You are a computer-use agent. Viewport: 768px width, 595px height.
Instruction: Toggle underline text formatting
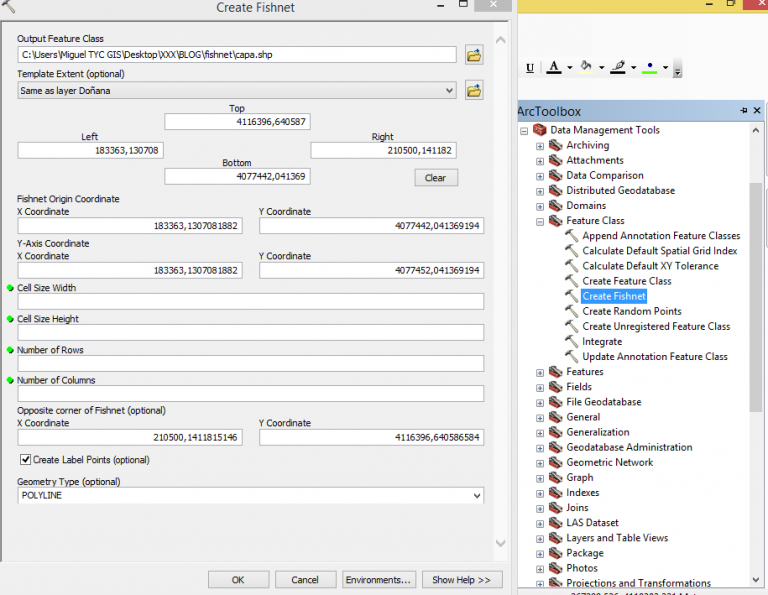pyautogui.click(x=530, y=68)
